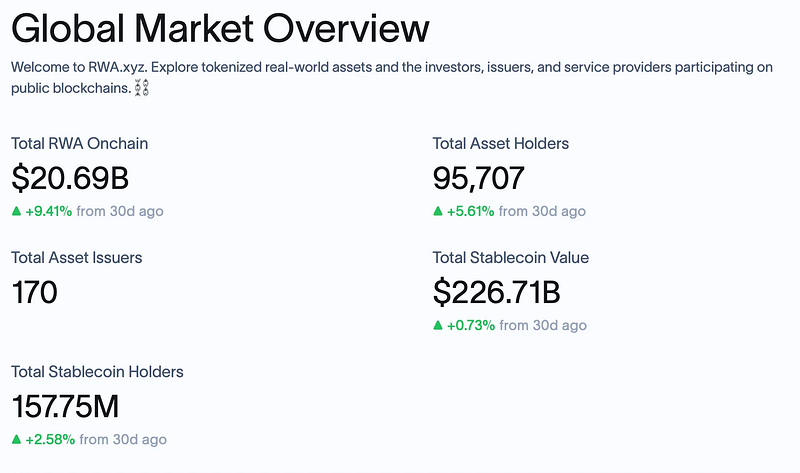Click the $20.69B value
The image size is (800, 473).
[x=70, y=178]
